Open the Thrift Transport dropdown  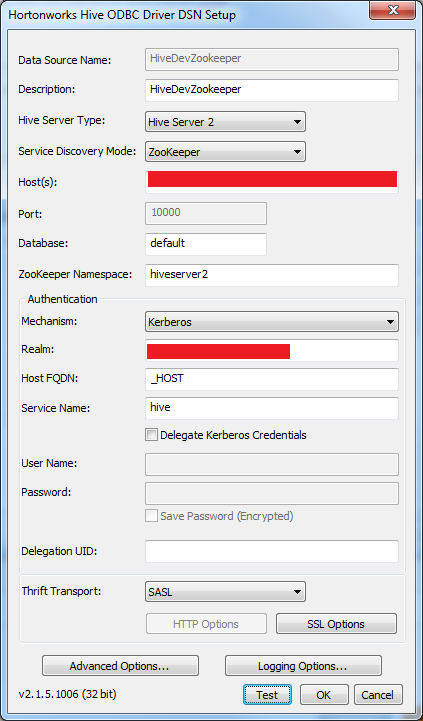point(225,592)
